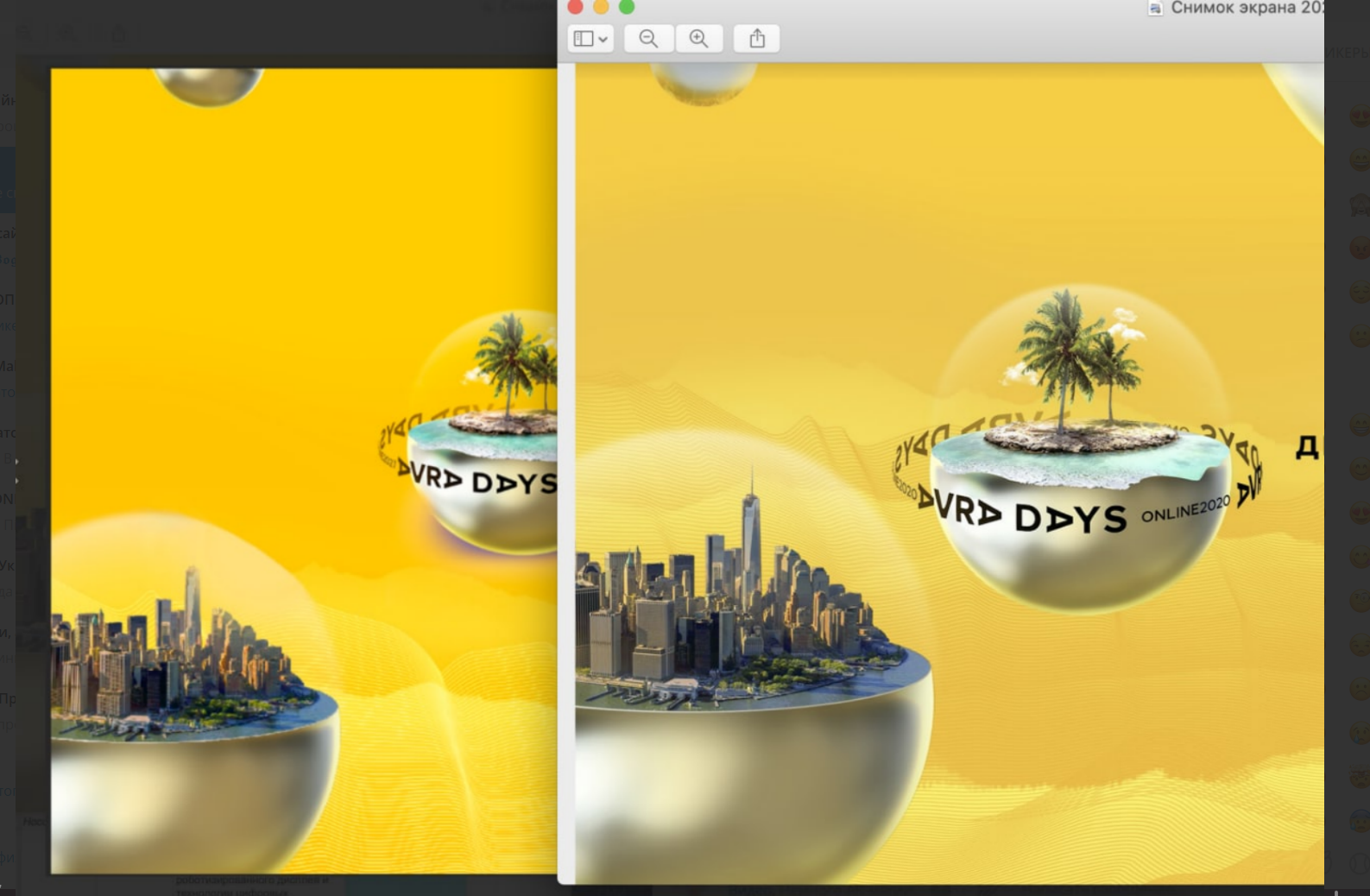Open the Share menu in Preview

pyautogui.click(x=757, y=39)
